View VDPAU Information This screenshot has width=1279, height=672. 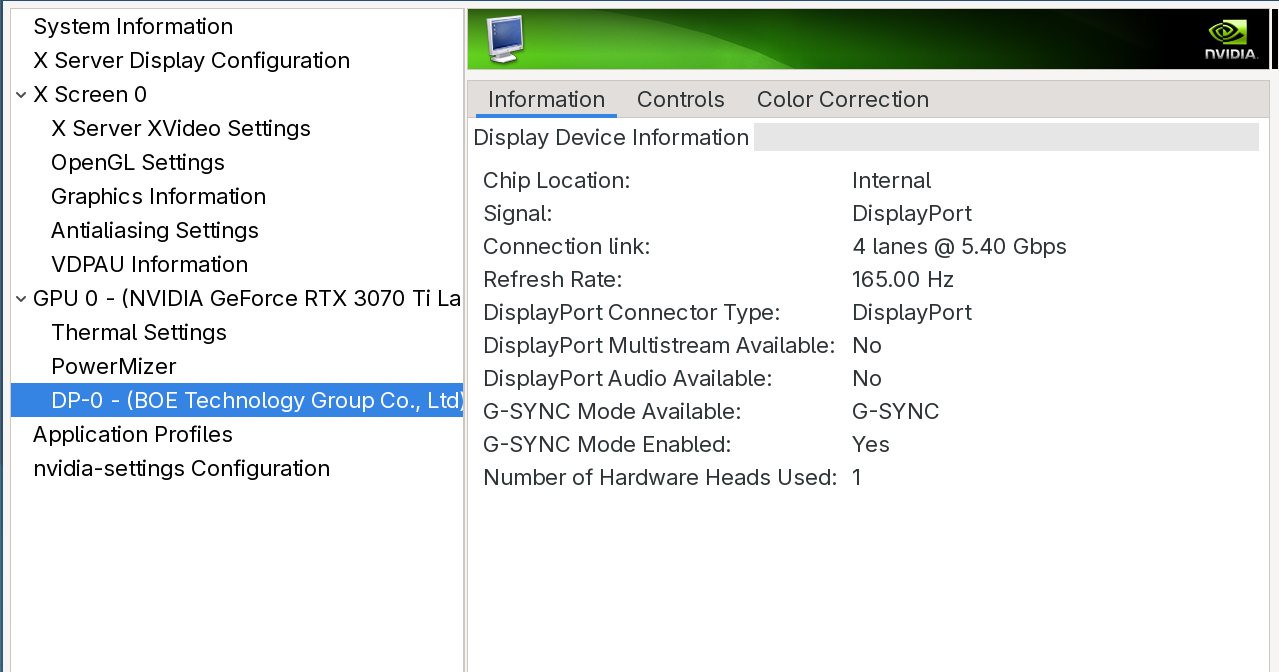(150, 265)
